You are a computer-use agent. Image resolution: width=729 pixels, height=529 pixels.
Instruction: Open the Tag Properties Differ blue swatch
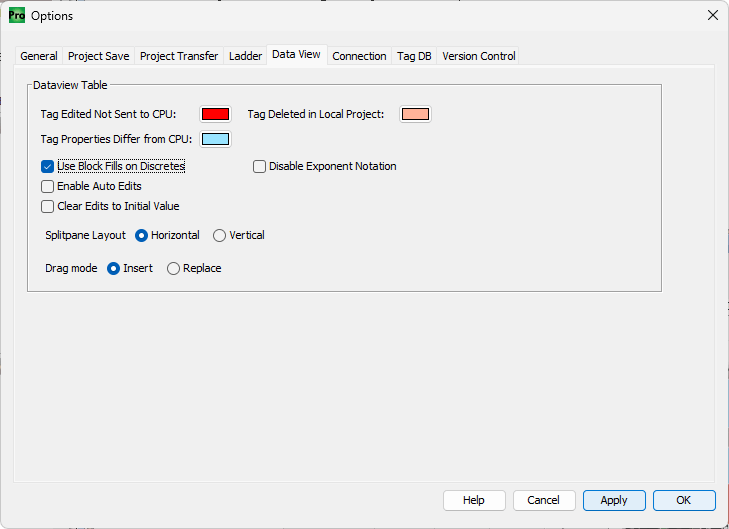215,139
